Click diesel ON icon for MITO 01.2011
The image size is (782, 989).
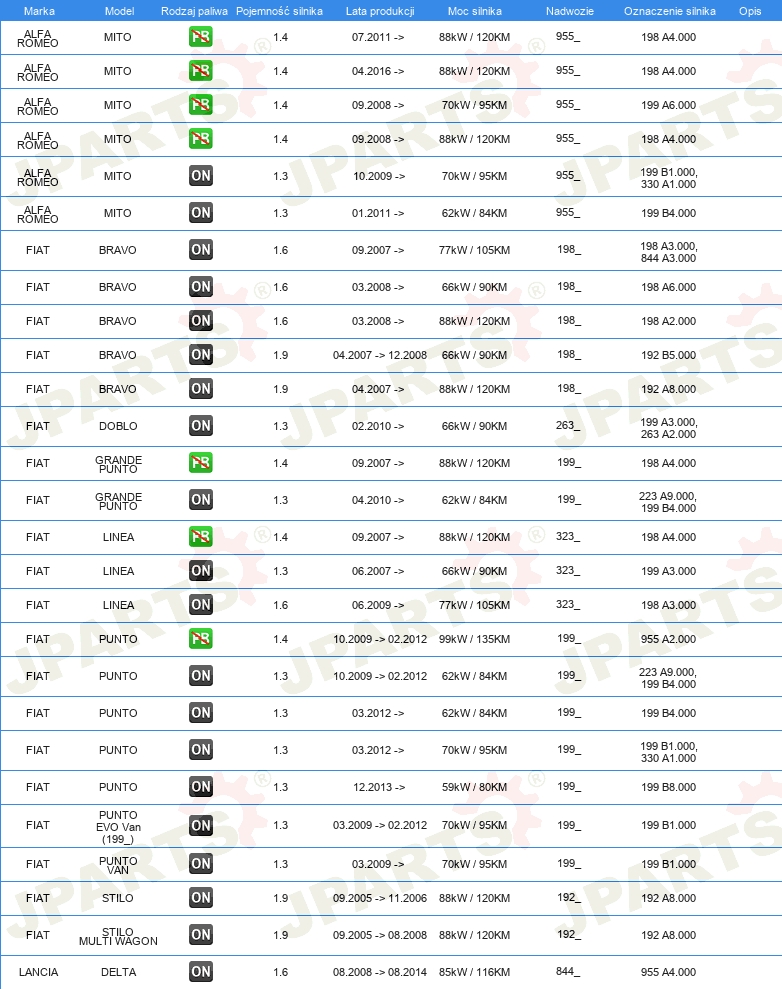(x=201, y=213)
